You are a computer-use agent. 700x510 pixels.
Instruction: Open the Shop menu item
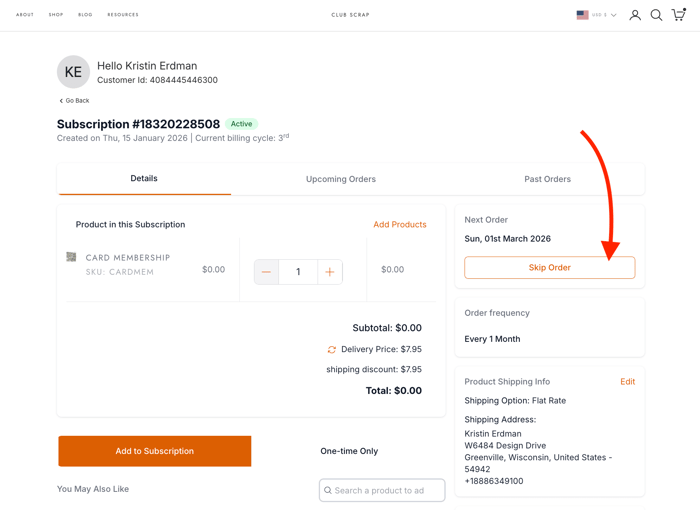pyautogui.click(x=56, y=15)
